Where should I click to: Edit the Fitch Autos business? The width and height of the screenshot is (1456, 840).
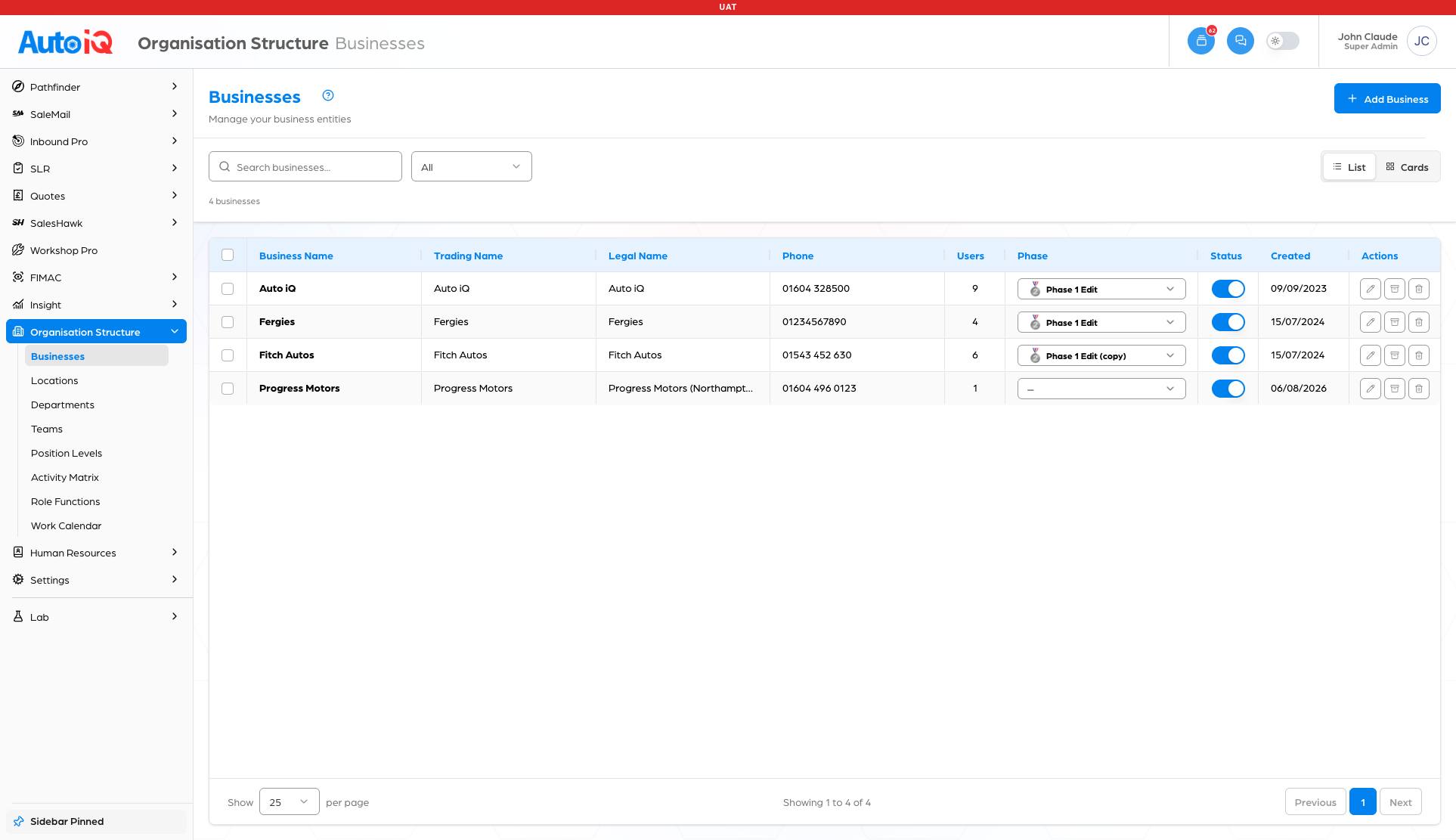(x=1370, y=355)
